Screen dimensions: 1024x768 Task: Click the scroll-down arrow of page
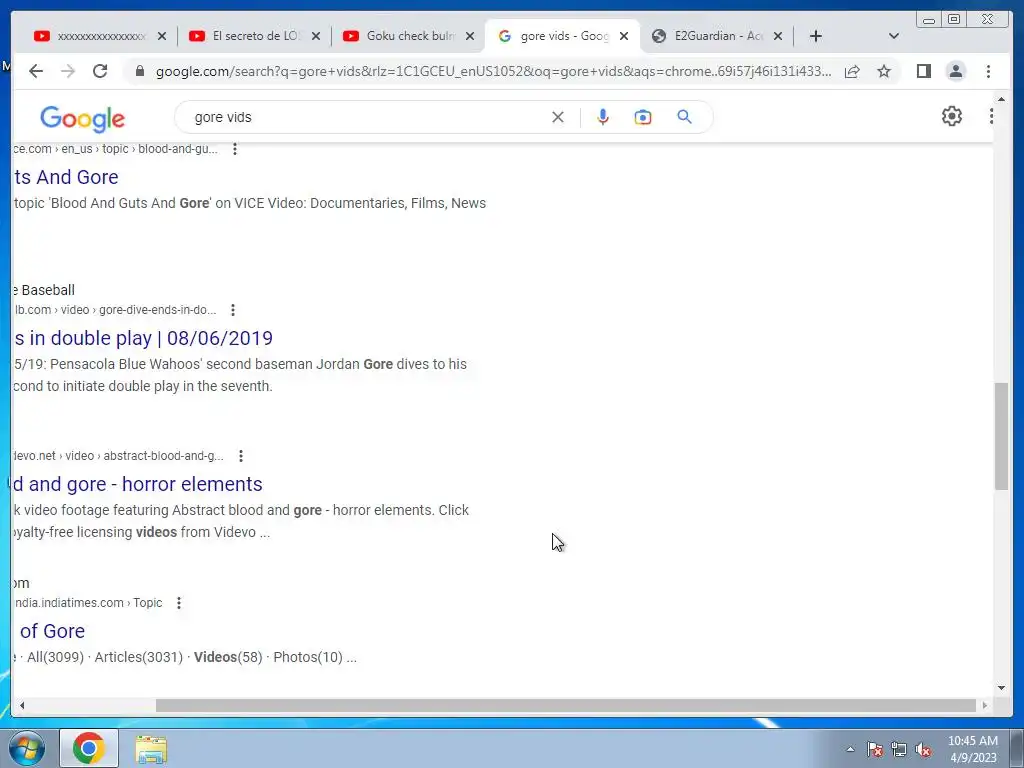(x=1001, y=687)
